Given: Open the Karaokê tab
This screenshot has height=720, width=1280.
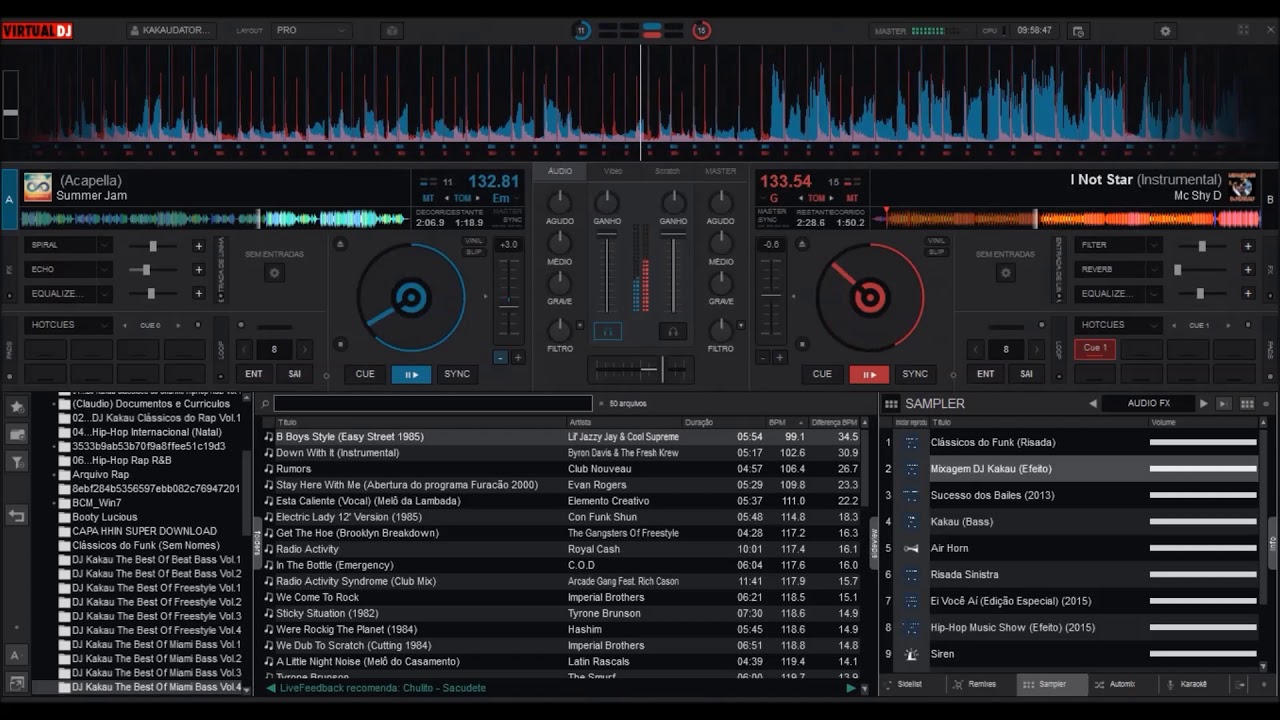Looking at the screenshot, I should pos(1195,684).
